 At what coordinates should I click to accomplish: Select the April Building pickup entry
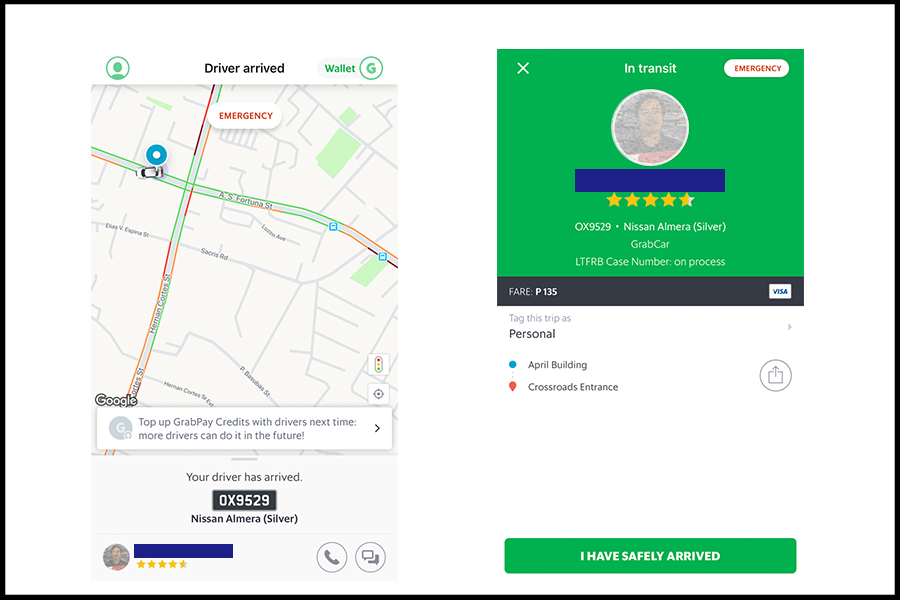[557, 365]
